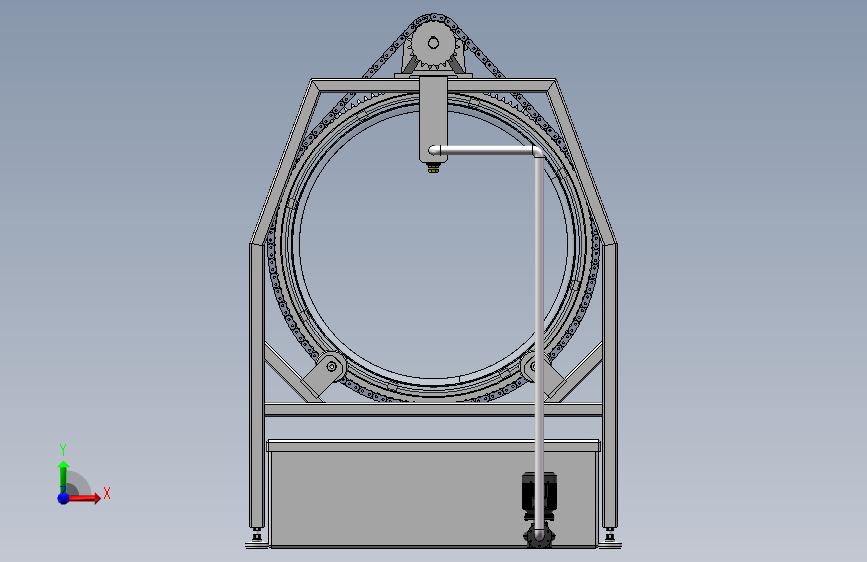Click the green Y axis label text

(x=63, y=449)
